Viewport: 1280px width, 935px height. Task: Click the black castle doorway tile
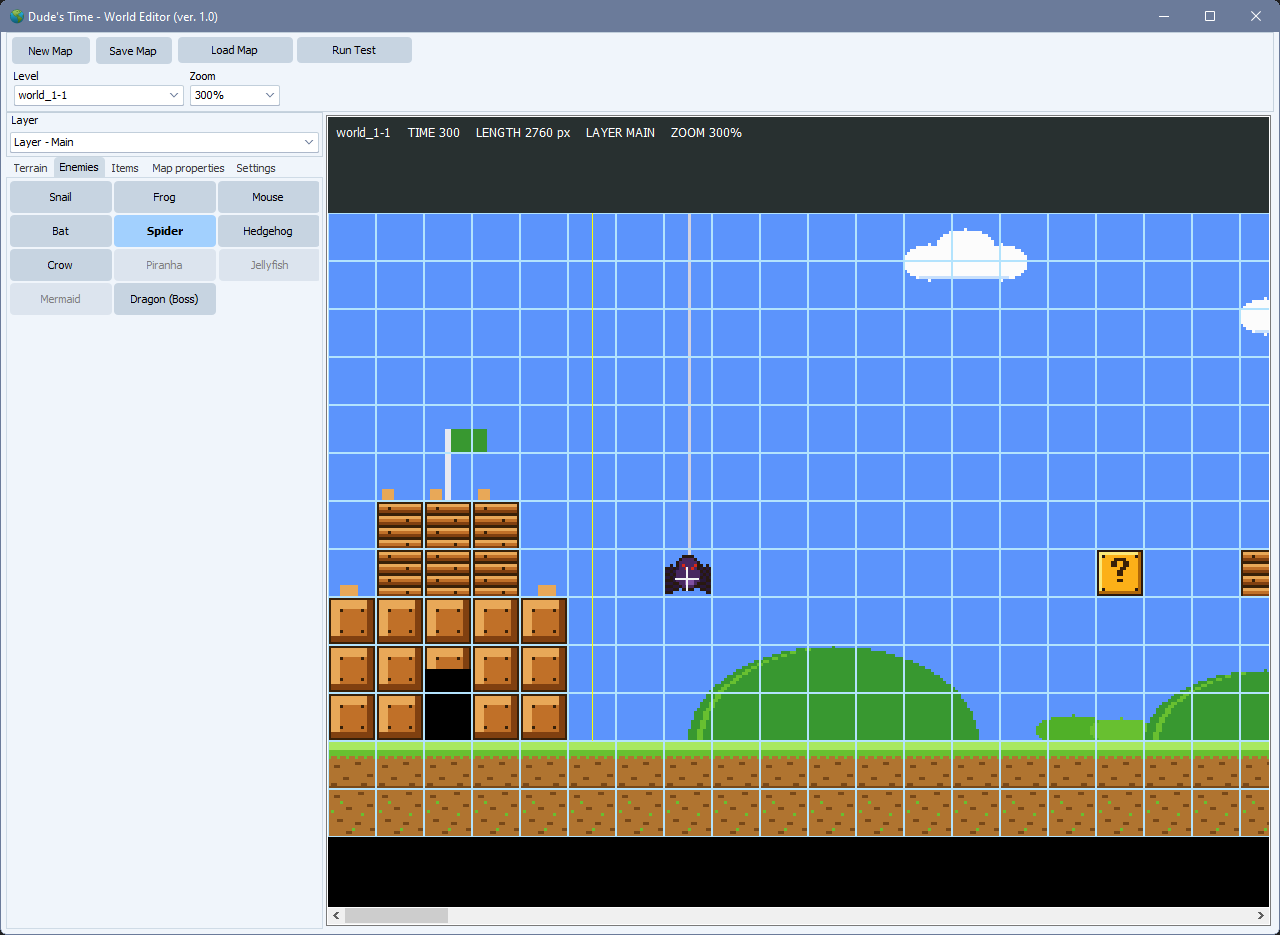[x=448, y=704]
